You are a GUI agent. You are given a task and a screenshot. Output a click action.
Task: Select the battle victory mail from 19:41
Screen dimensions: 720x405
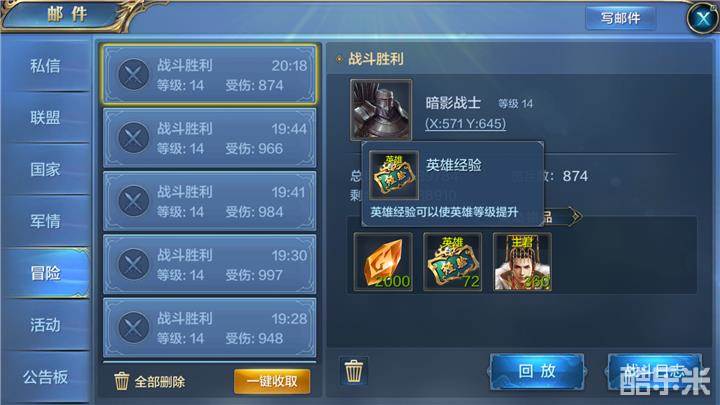click(x=210, y=201)
